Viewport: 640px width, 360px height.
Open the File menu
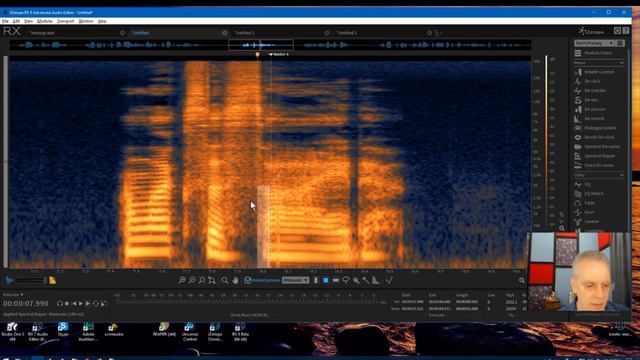tap(5, 21)
